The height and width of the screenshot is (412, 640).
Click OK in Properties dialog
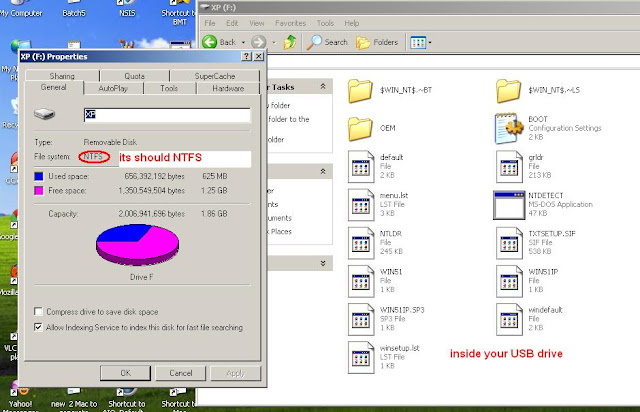(125, 373)
